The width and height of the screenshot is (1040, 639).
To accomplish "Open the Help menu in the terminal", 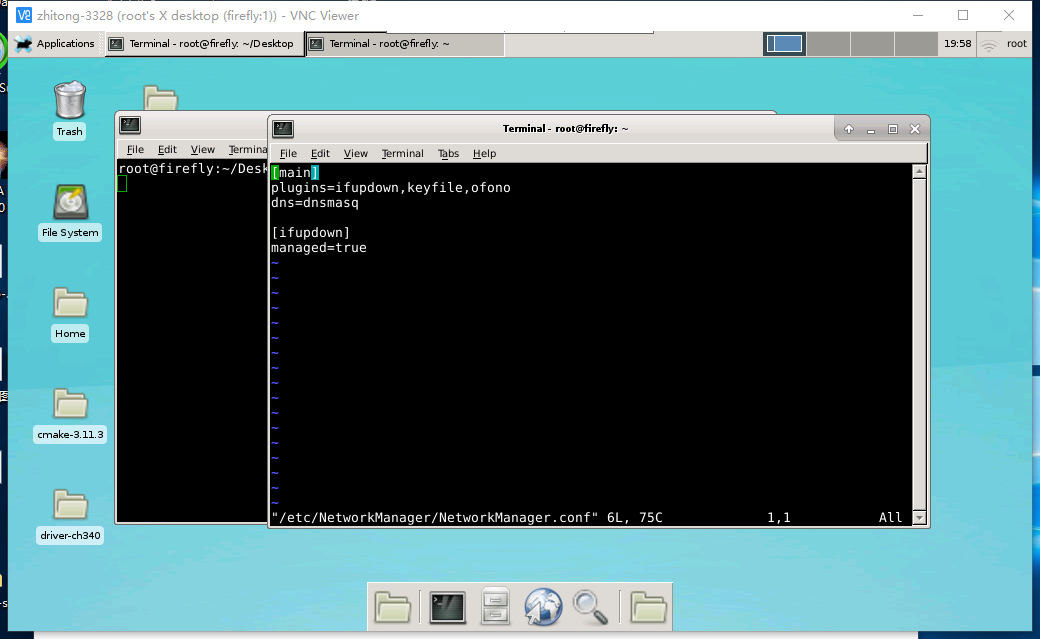I will [484, 154].
